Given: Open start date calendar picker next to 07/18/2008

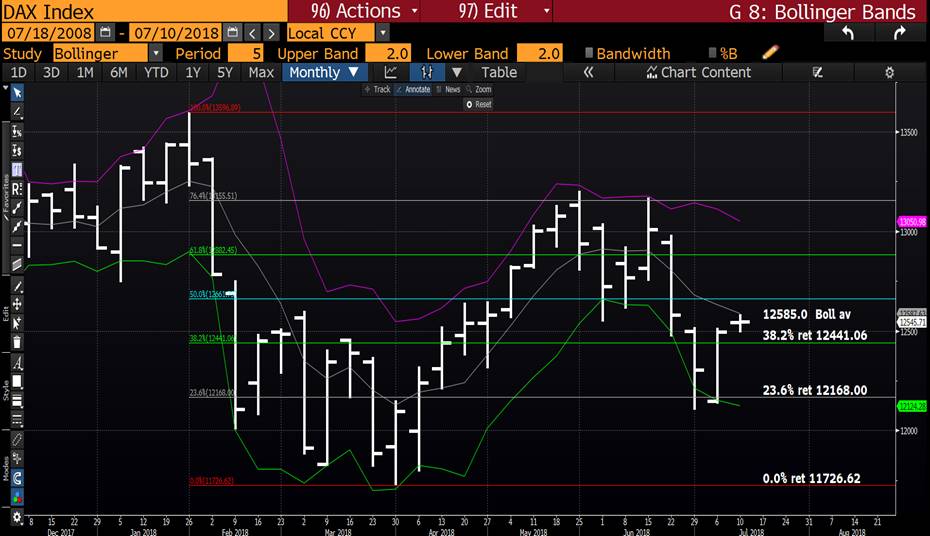Looking at the screenshot, I should coord(105,33).
